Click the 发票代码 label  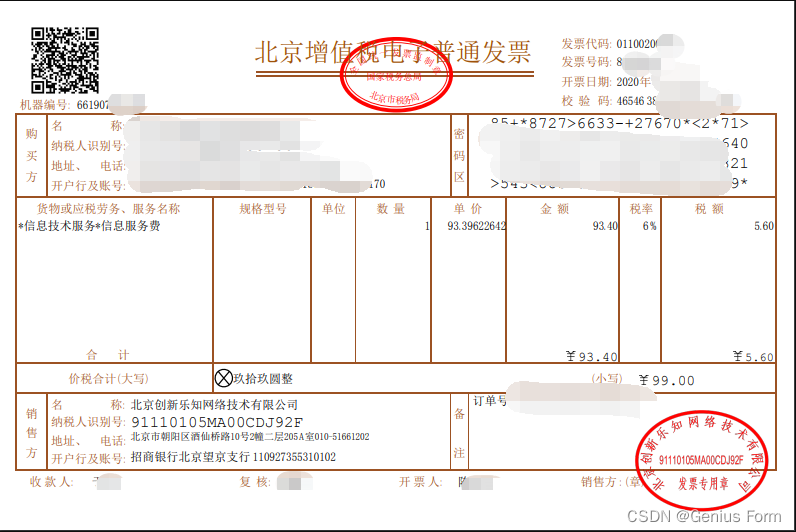click(x=586, y=44)
